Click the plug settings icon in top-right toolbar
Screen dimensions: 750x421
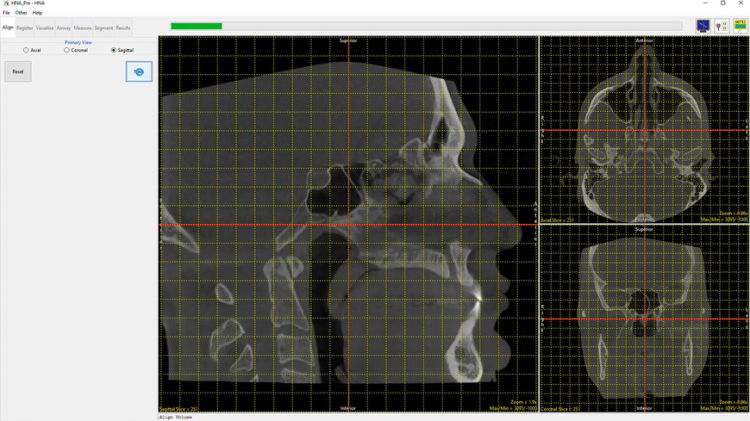pyautogui.click(x=722, y=26)
